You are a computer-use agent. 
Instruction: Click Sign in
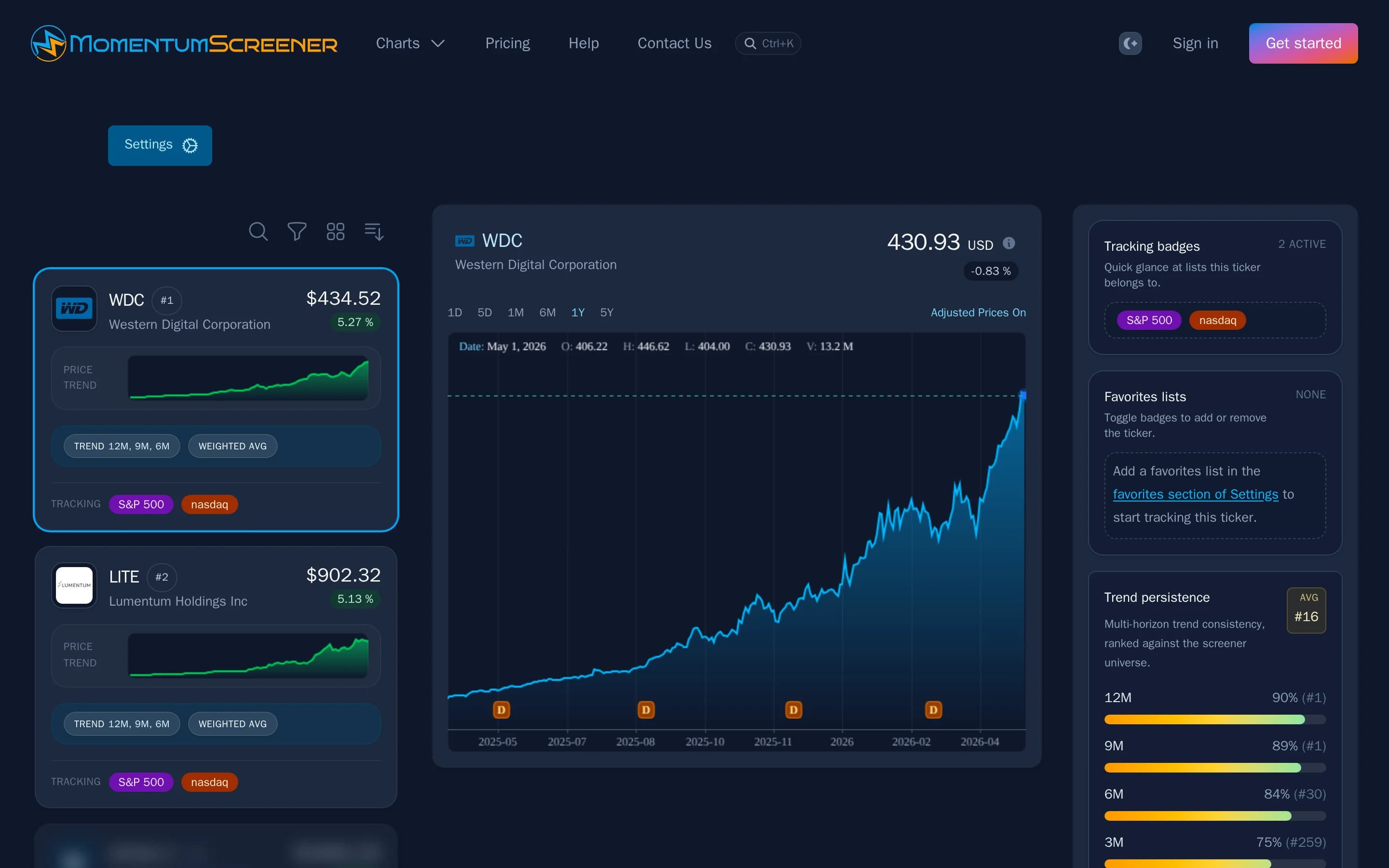(1195, 43)
